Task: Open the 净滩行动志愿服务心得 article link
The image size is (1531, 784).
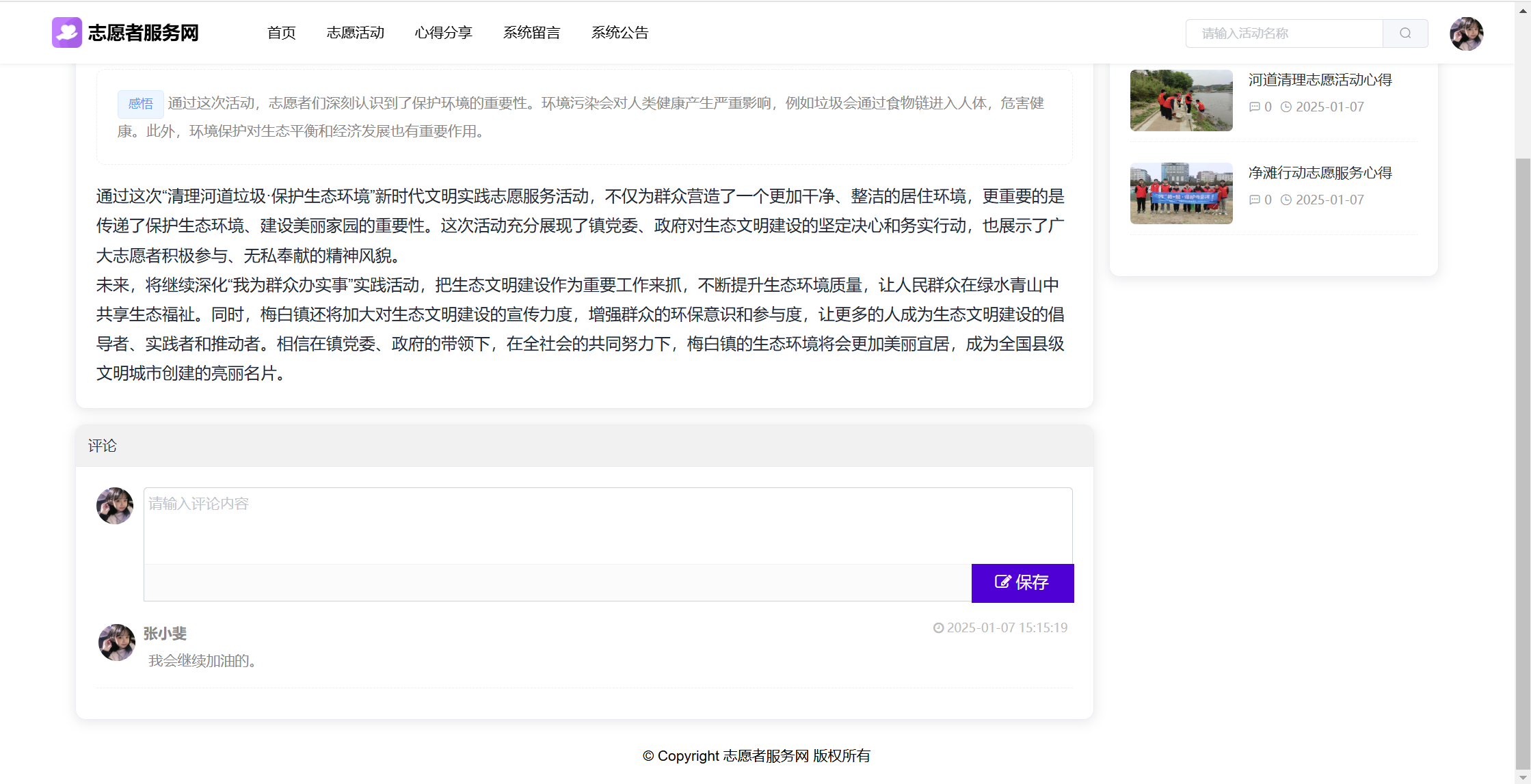Action: [1320, 173]
